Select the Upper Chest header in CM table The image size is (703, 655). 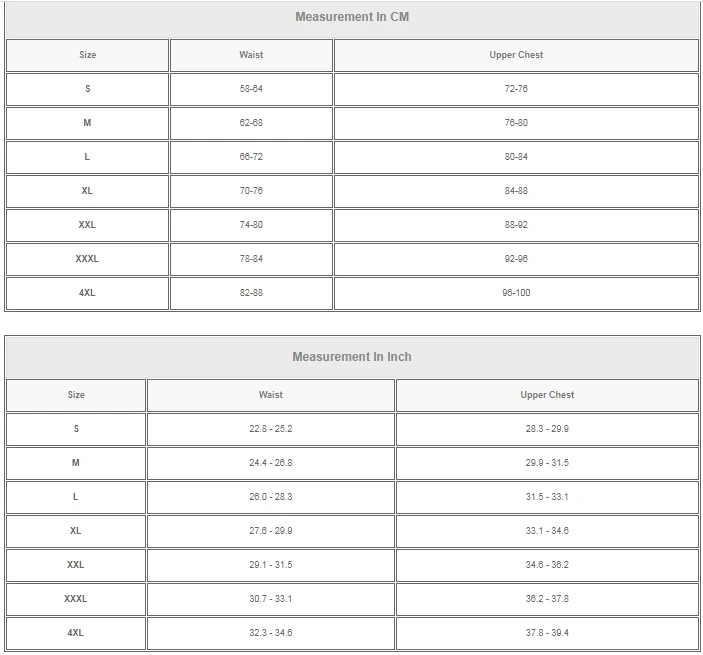516,55
